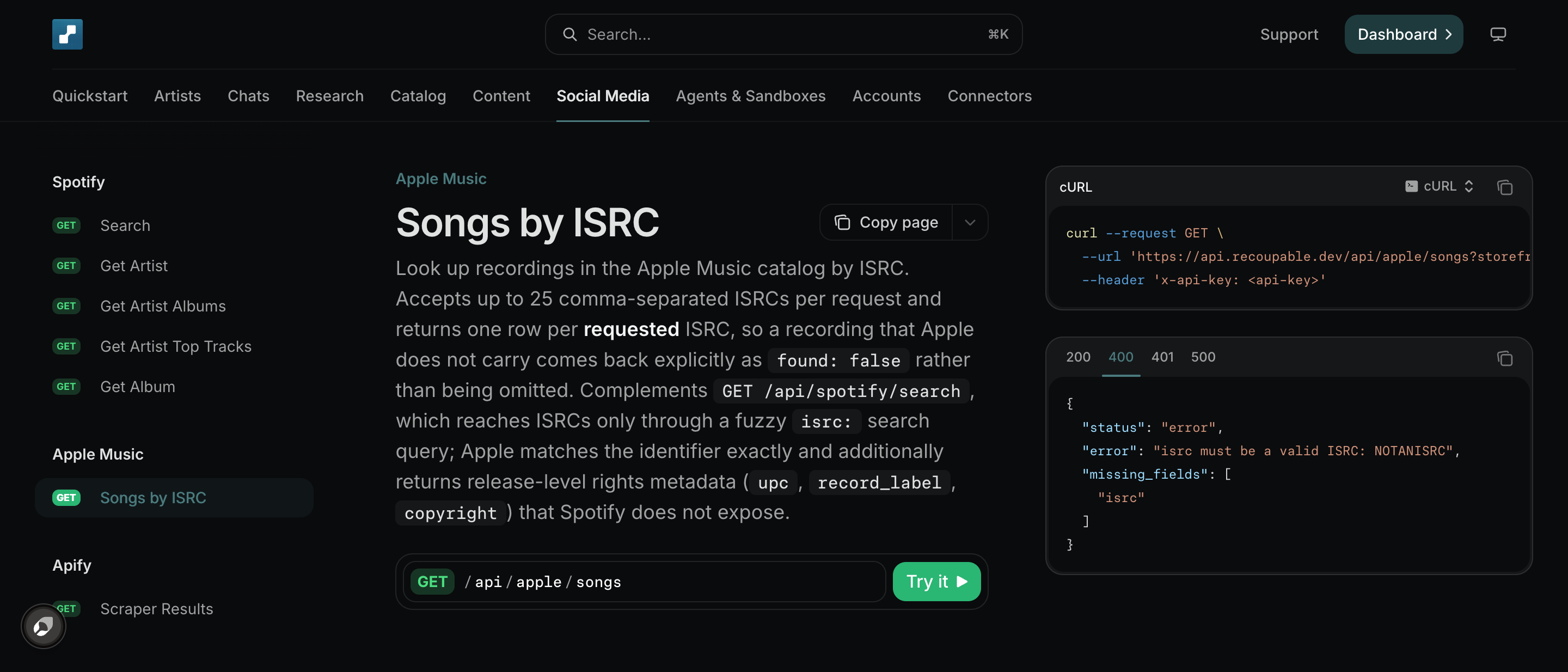Click the search magnifier icon
The width and height of the screenshot is (1568, 672).
pyautogui.click(x=569, y=34)
